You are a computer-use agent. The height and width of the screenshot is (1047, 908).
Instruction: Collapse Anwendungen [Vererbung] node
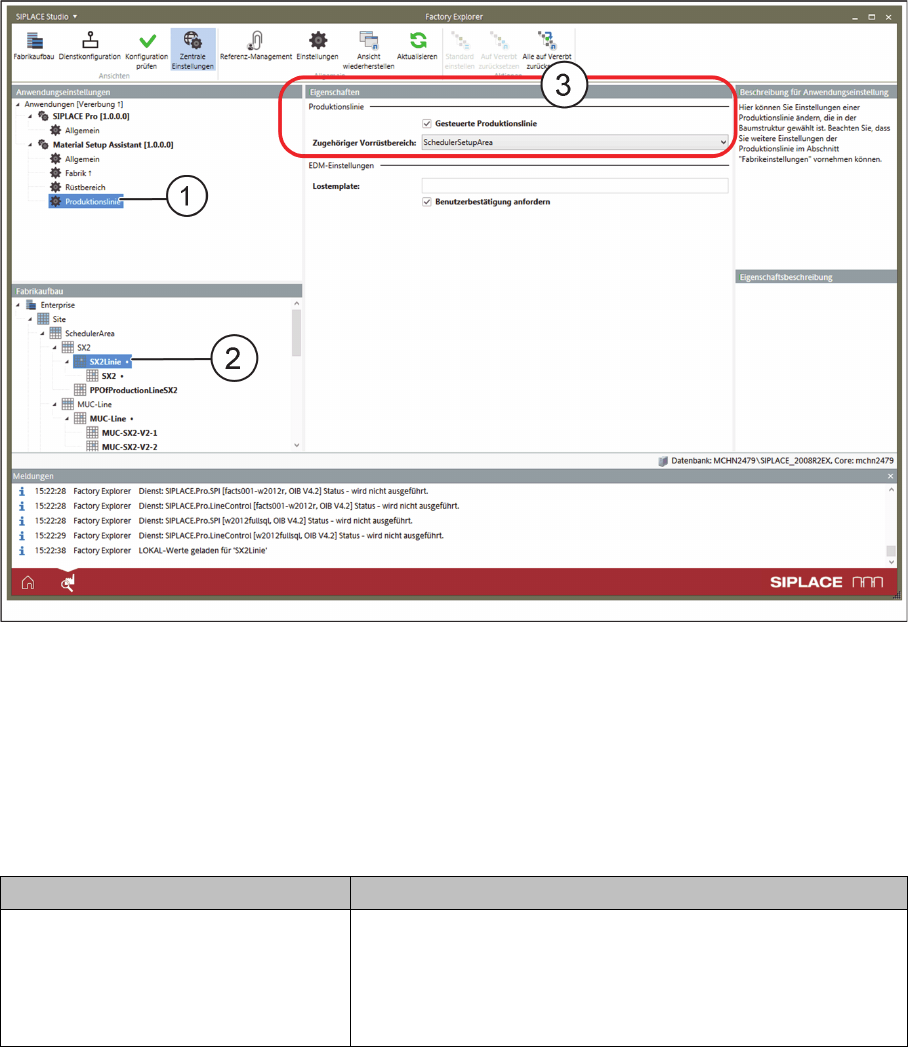(18, 105)
